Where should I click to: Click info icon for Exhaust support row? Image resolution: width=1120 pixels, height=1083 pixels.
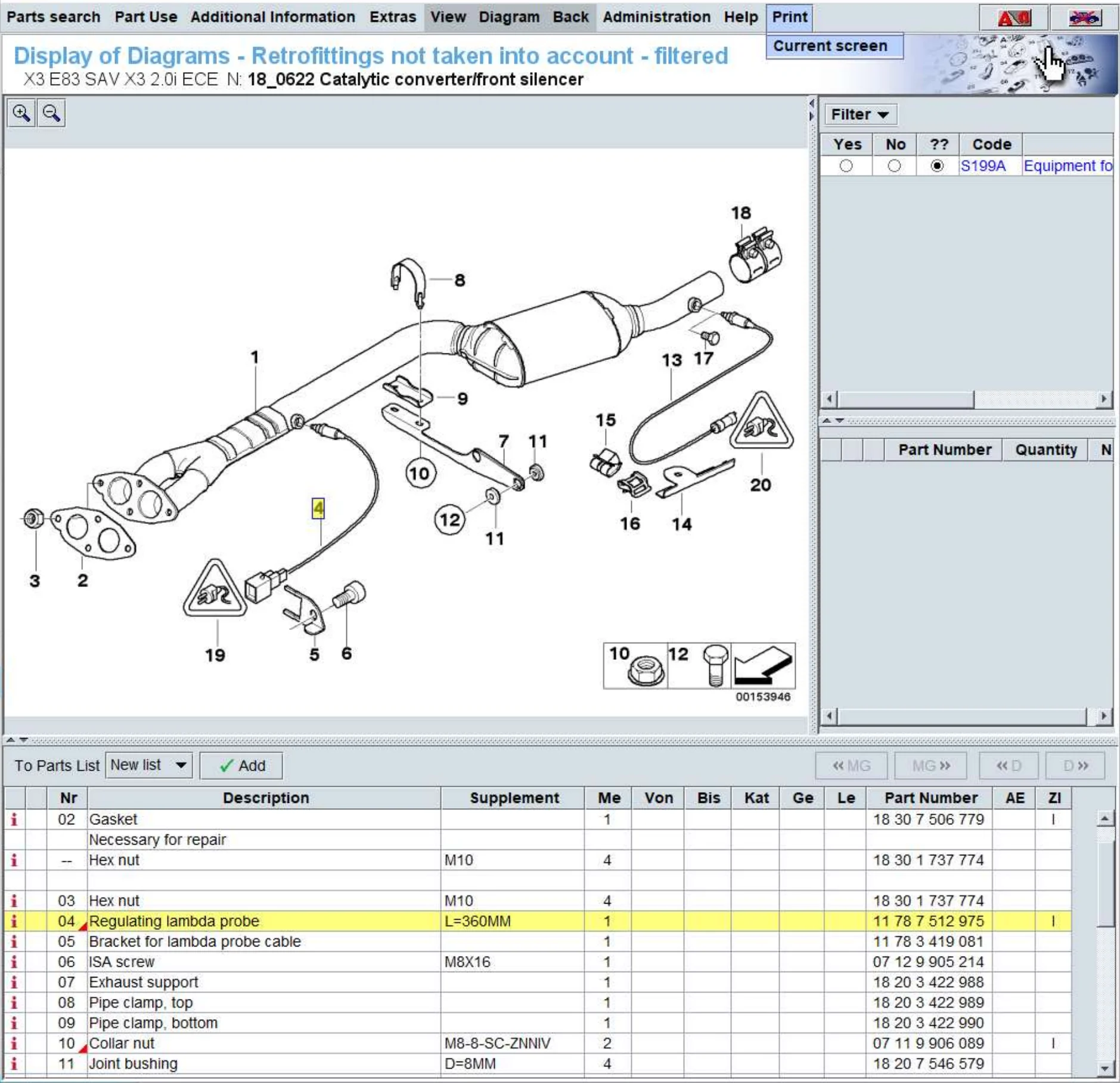[14, 982]
